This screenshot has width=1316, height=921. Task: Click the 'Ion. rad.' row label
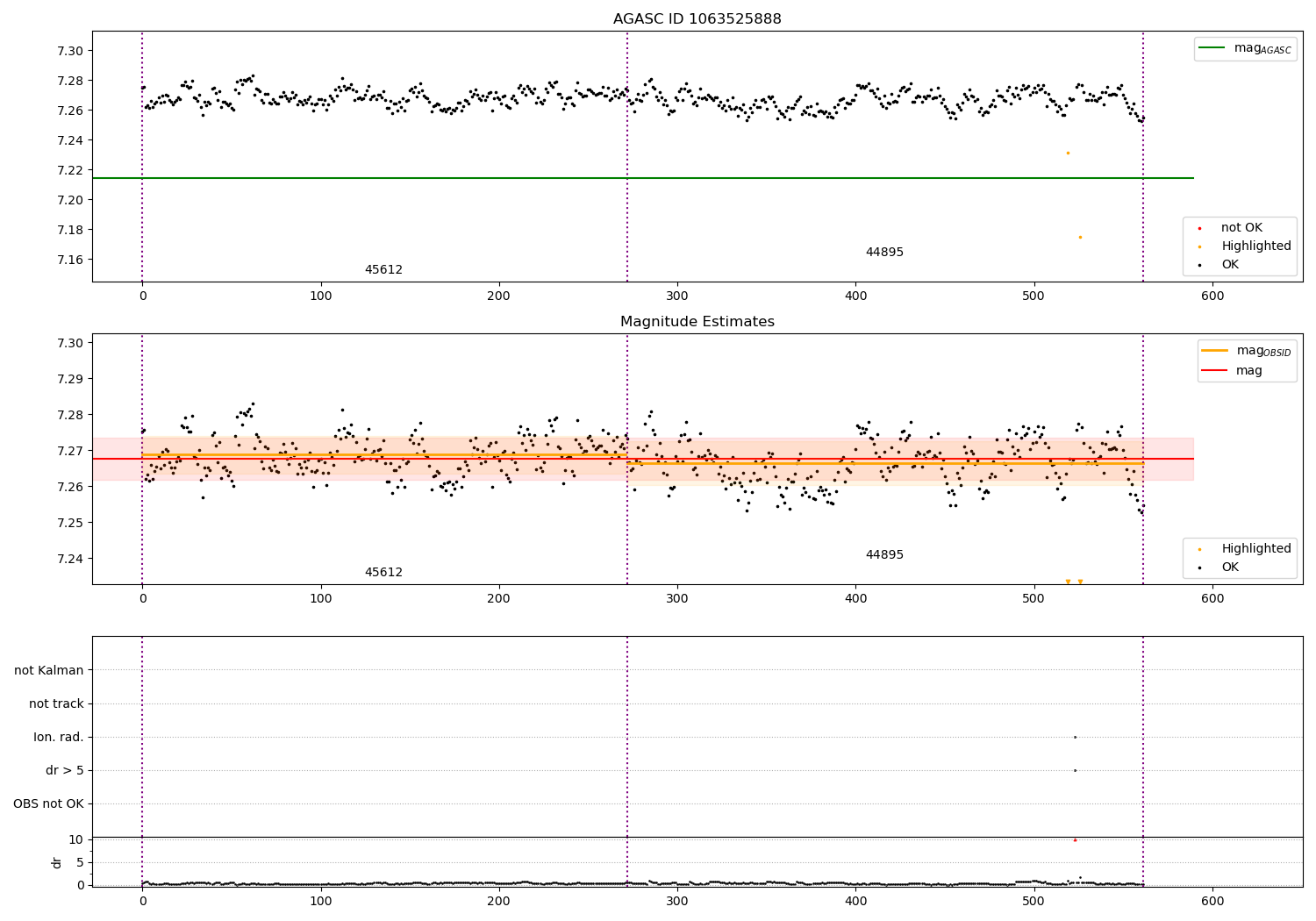(x=59, y=738)
